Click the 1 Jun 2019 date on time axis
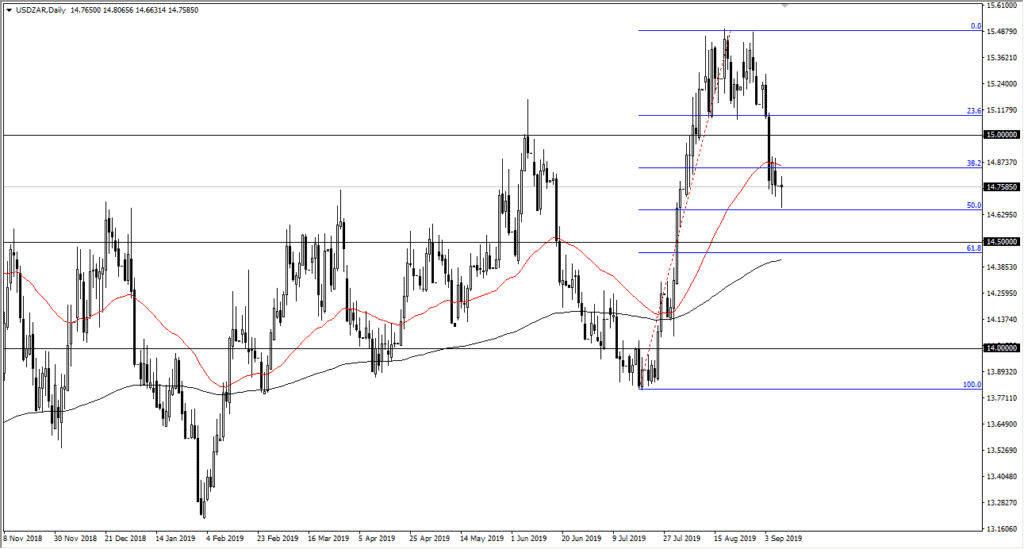 click(x=528, y=537)
